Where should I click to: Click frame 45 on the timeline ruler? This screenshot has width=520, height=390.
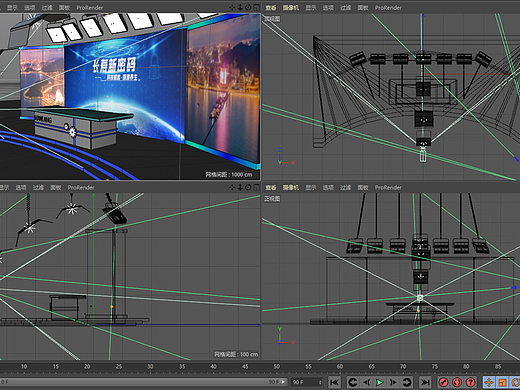pos(245,366)
